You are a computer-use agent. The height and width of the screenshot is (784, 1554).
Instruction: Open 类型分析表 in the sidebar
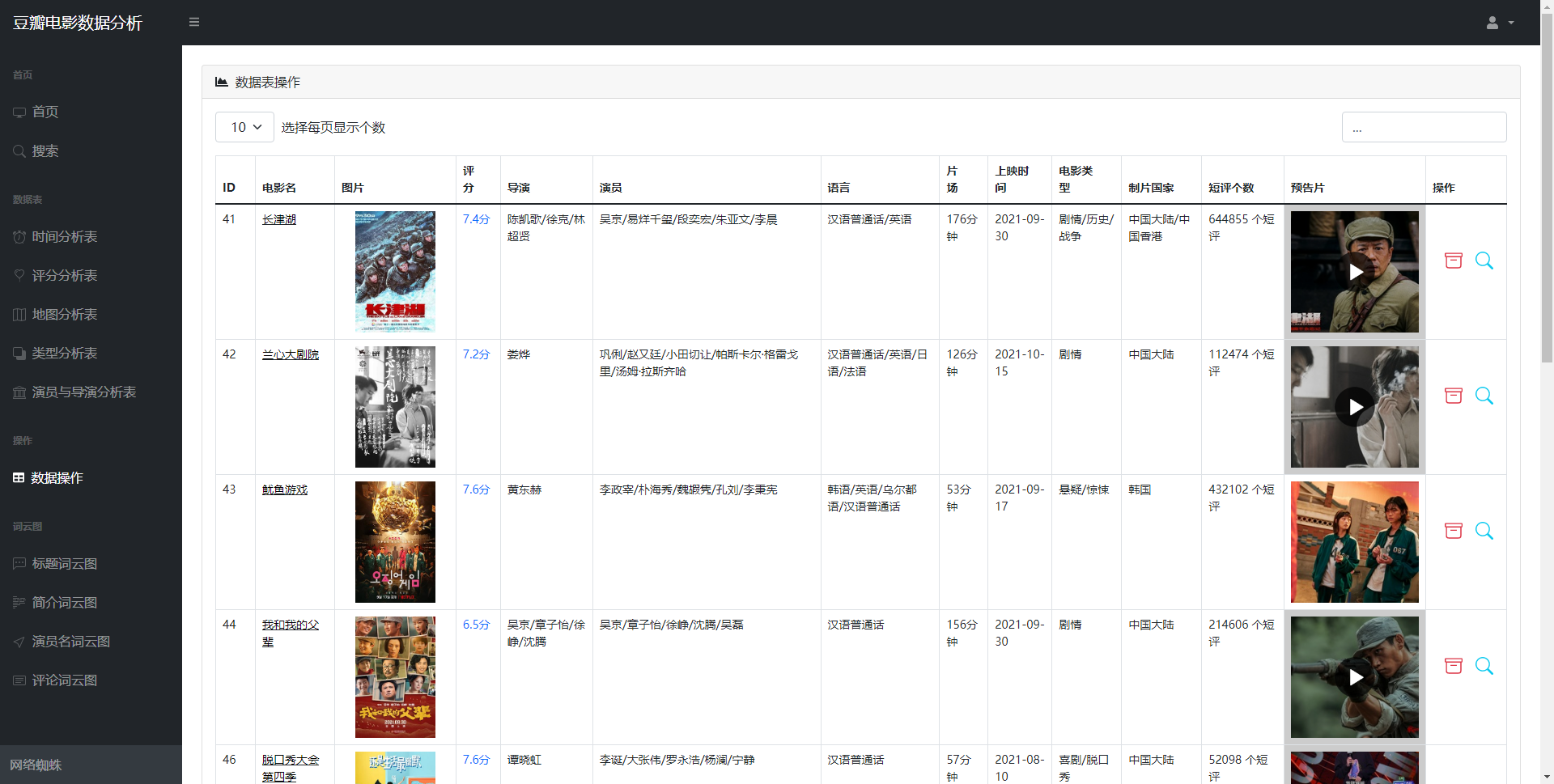point(91,353)
